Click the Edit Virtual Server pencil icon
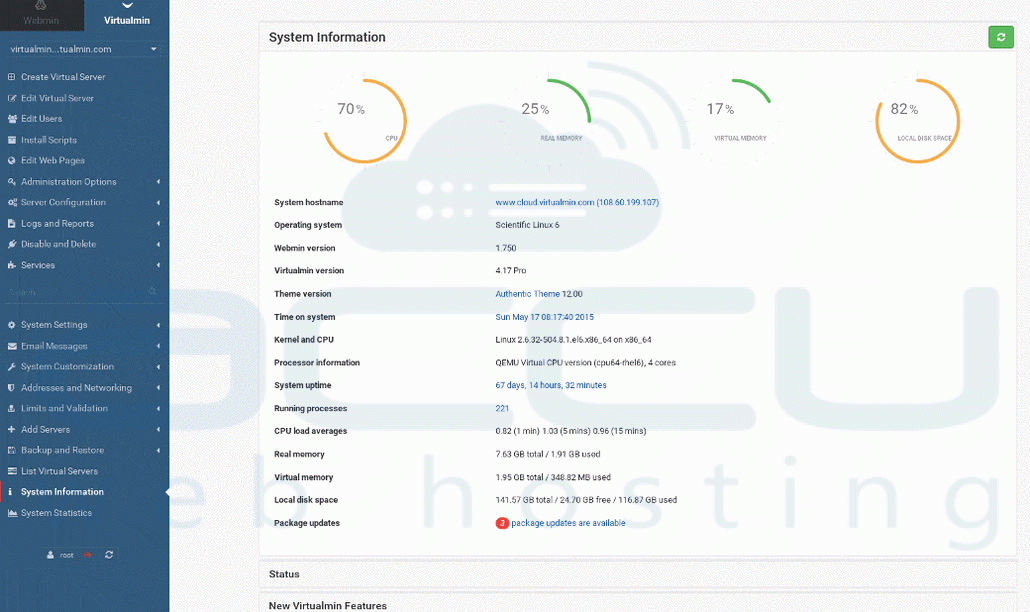Screen dimensions: 1030x612 [11, 98]
